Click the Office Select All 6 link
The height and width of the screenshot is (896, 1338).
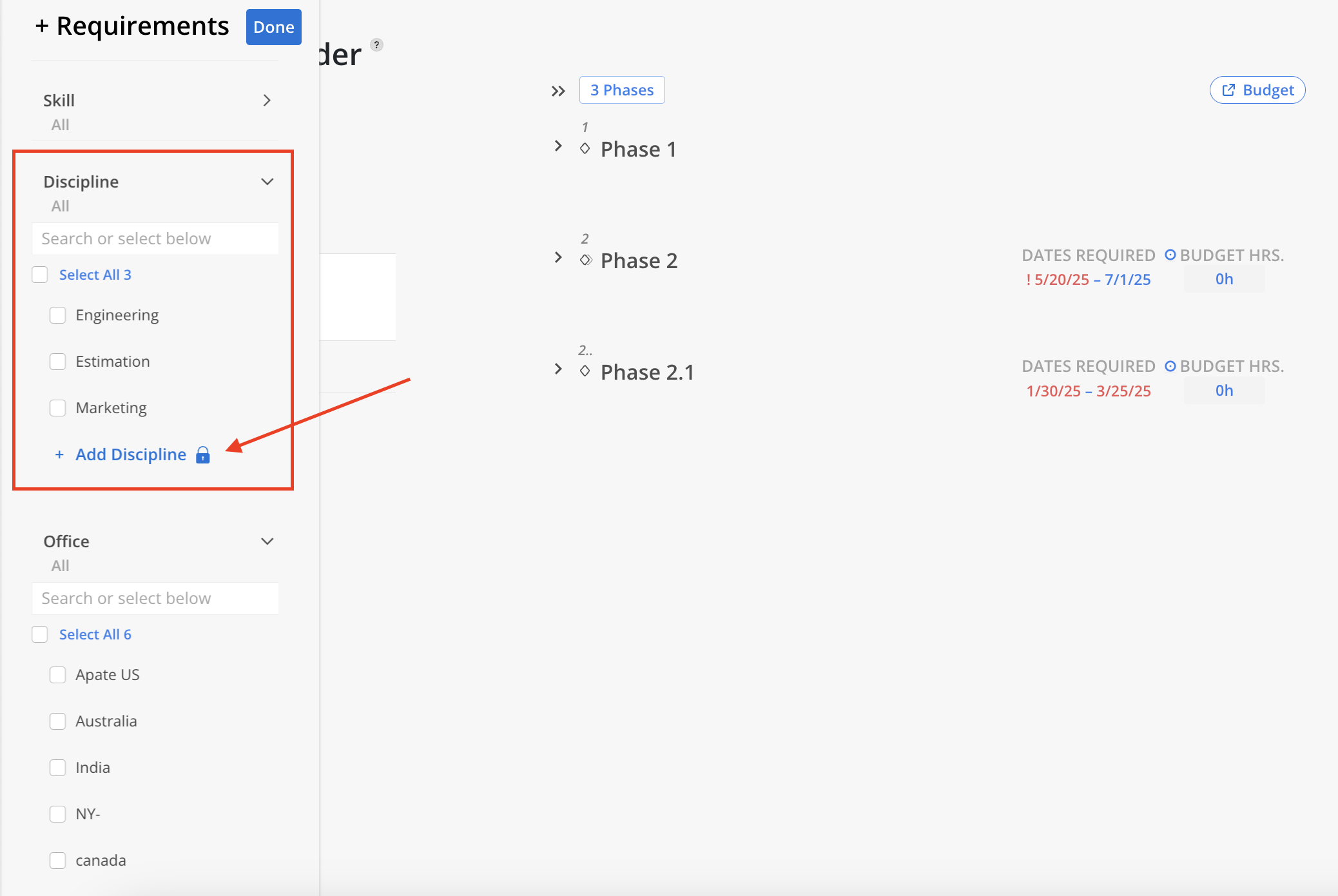[x=95, y=634]
